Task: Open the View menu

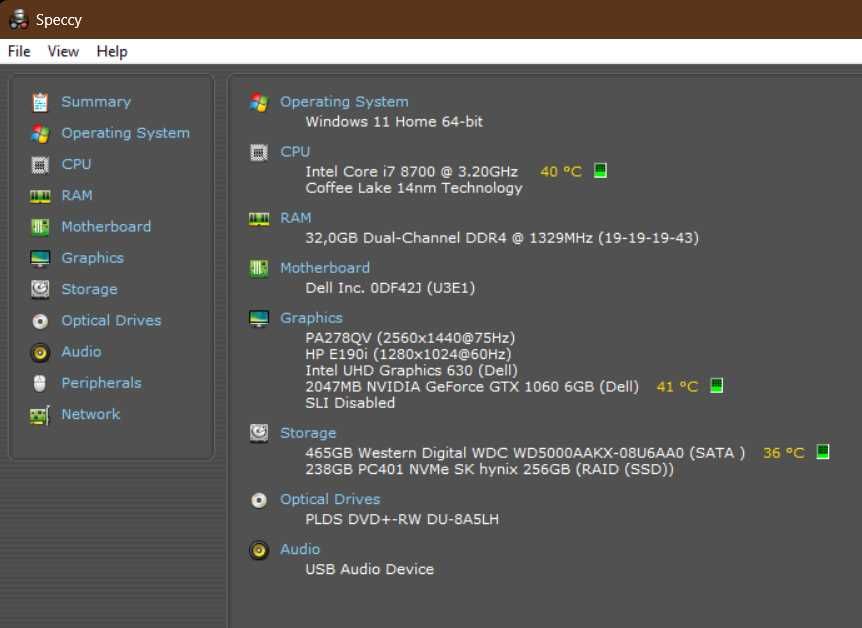Action: (x=63, y=51)
